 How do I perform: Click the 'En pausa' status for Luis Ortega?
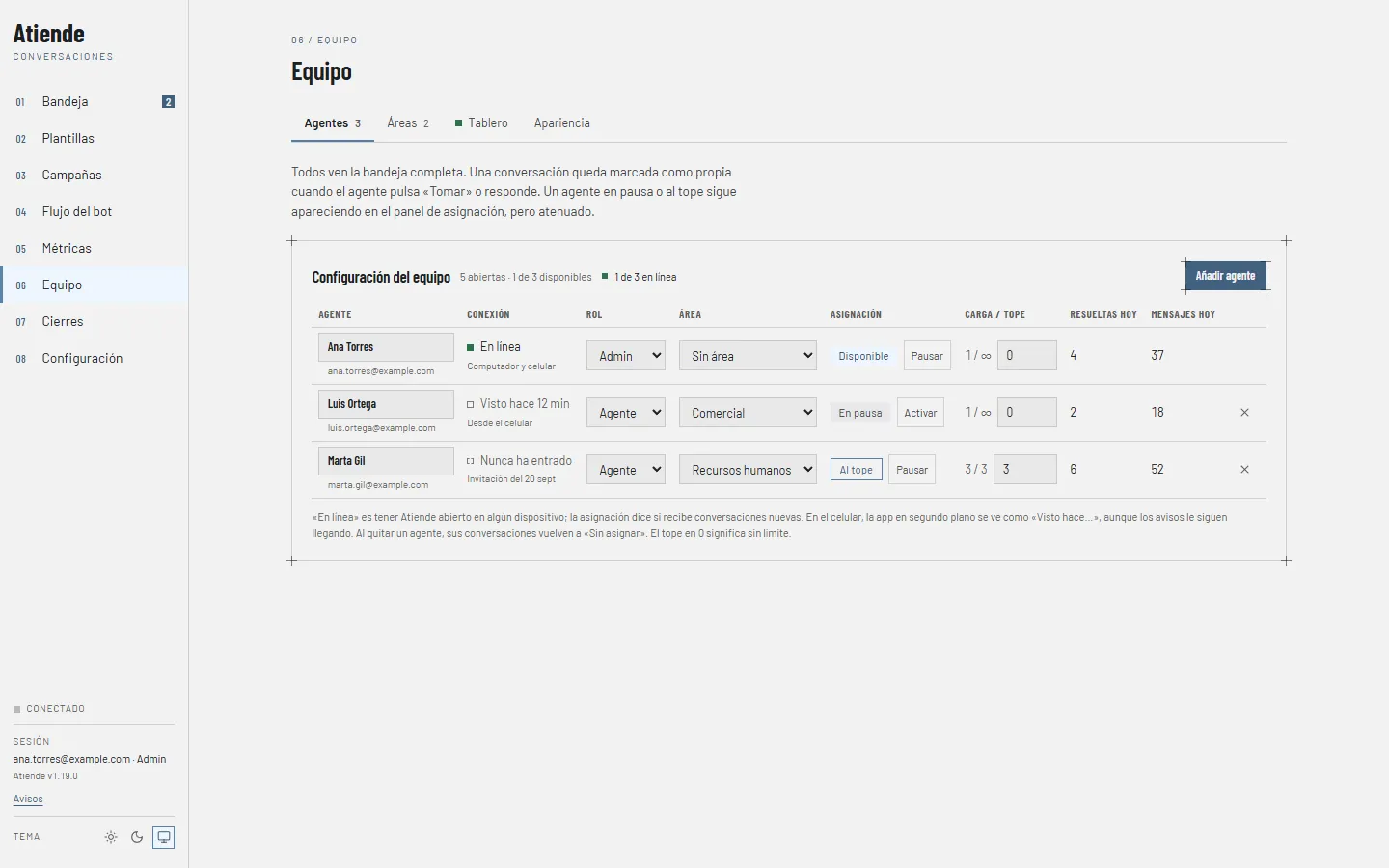(x=860, y=413)
